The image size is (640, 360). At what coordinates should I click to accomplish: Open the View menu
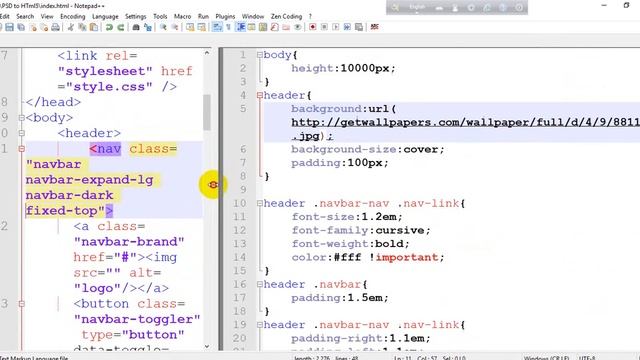[x=47, y=16]
